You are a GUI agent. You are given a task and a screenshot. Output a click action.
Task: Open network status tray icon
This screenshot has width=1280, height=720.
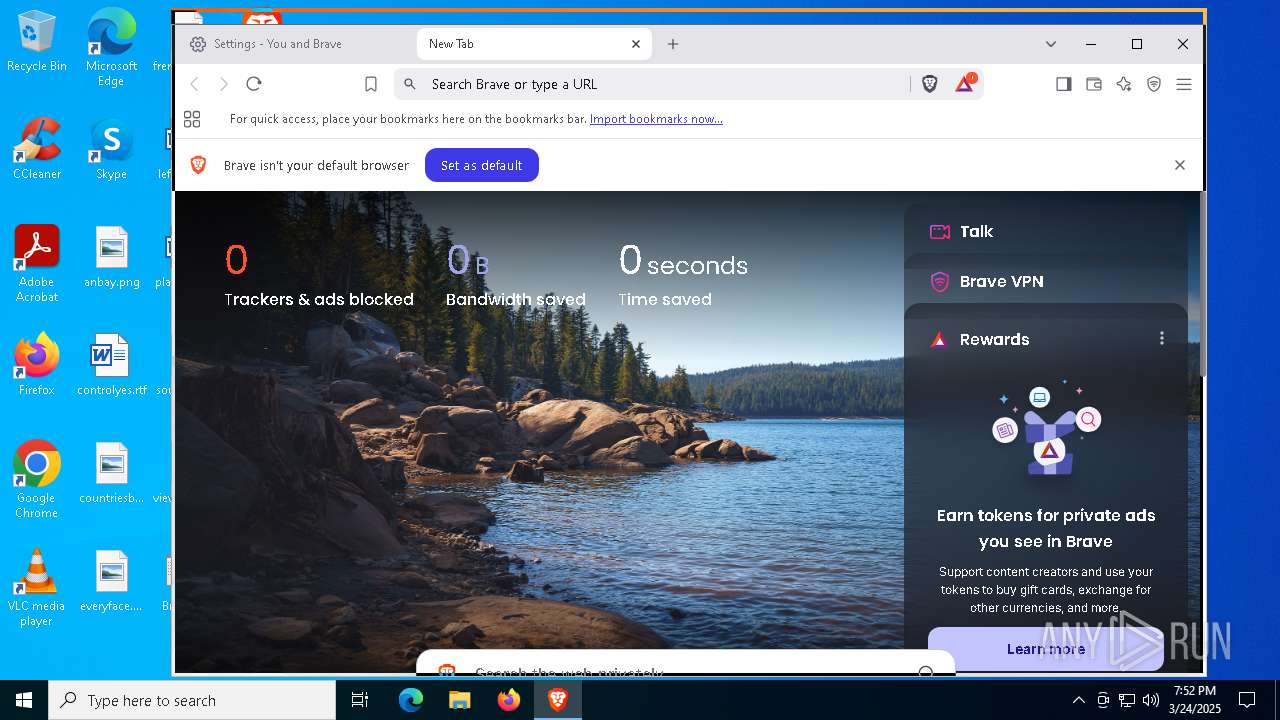1127,700
